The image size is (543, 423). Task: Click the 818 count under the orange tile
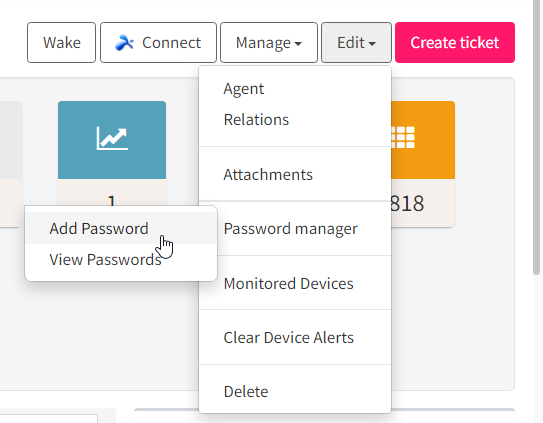(407, 204)
